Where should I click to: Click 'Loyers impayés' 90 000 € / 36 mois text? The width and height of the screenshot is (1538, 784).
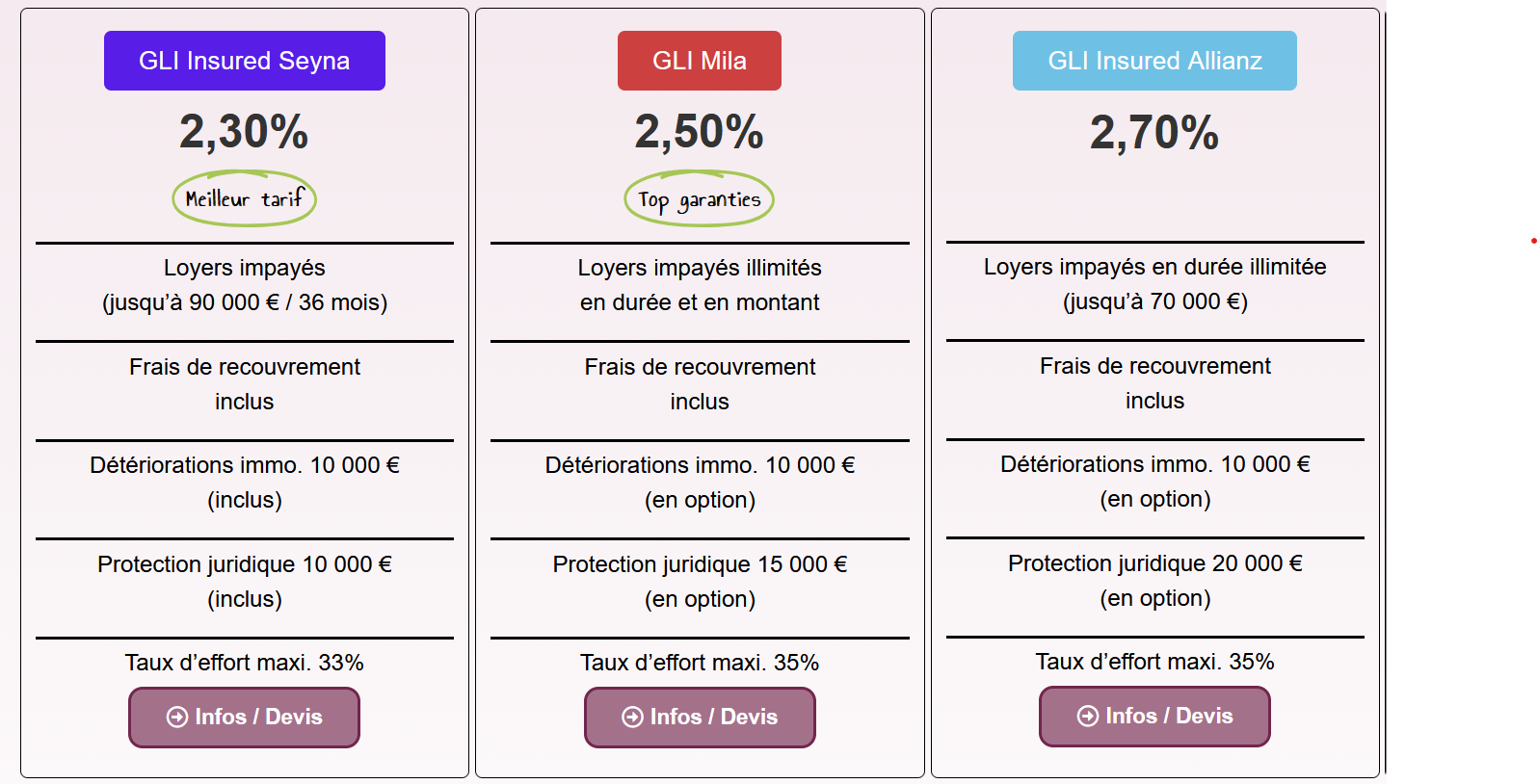(x=245, y=285)
